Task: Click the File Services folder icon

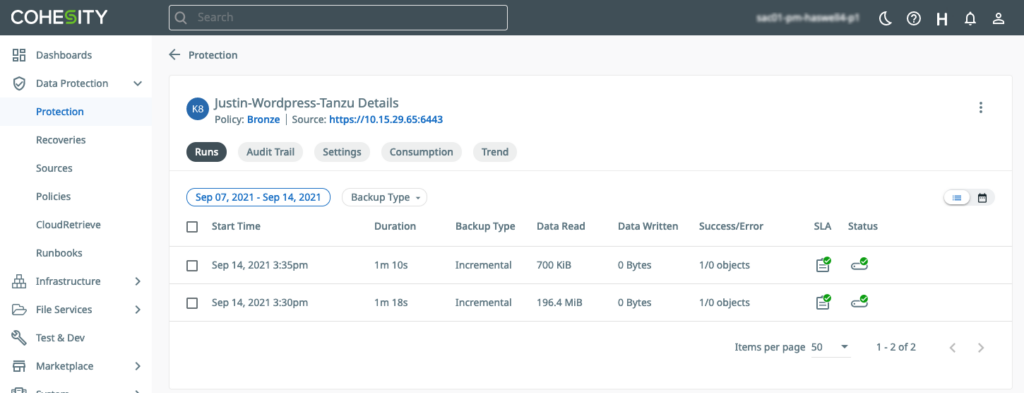Action: click(19, 309)
